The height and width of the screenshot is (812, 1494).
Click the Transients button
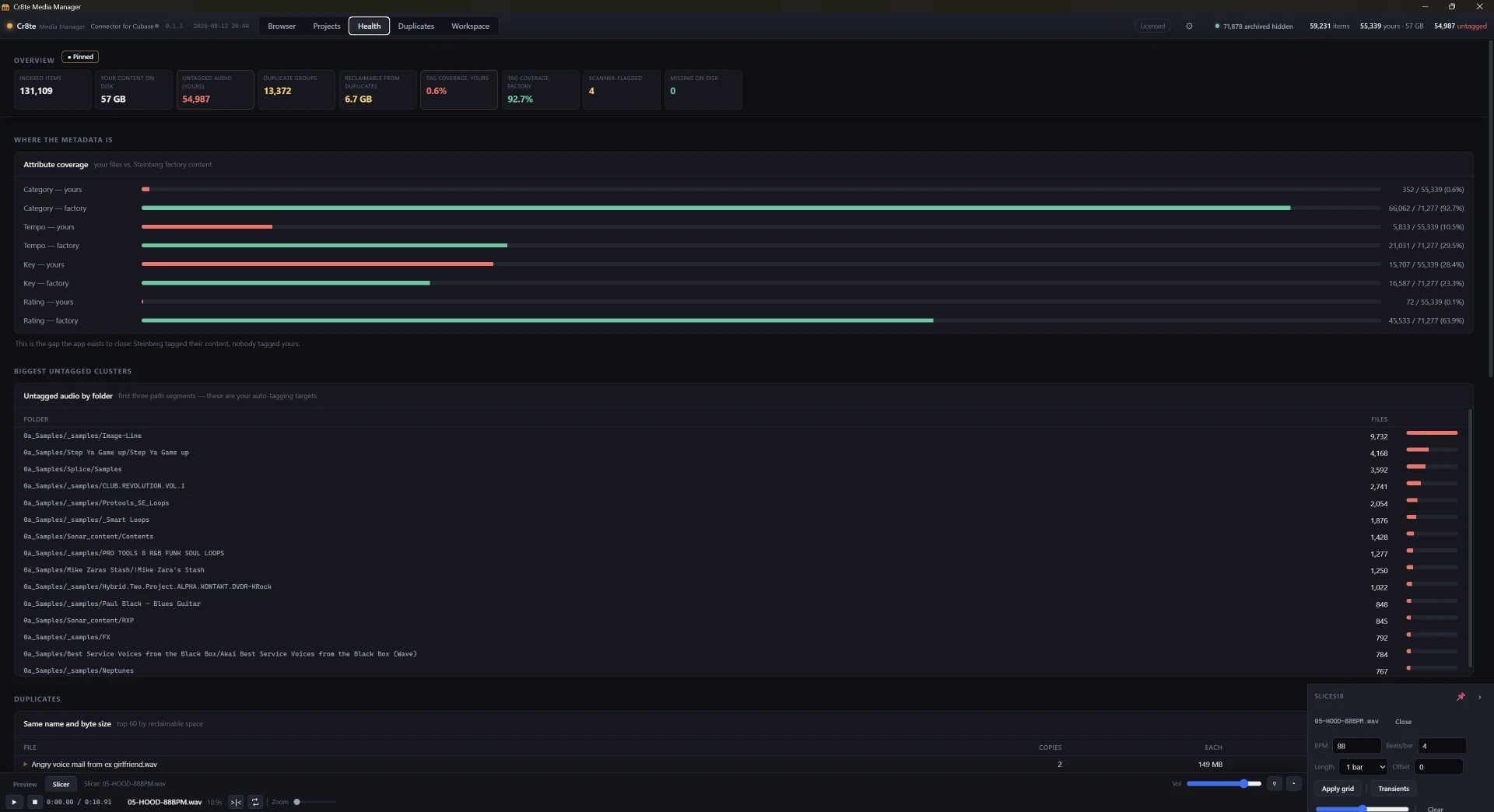click(1394, 789)
